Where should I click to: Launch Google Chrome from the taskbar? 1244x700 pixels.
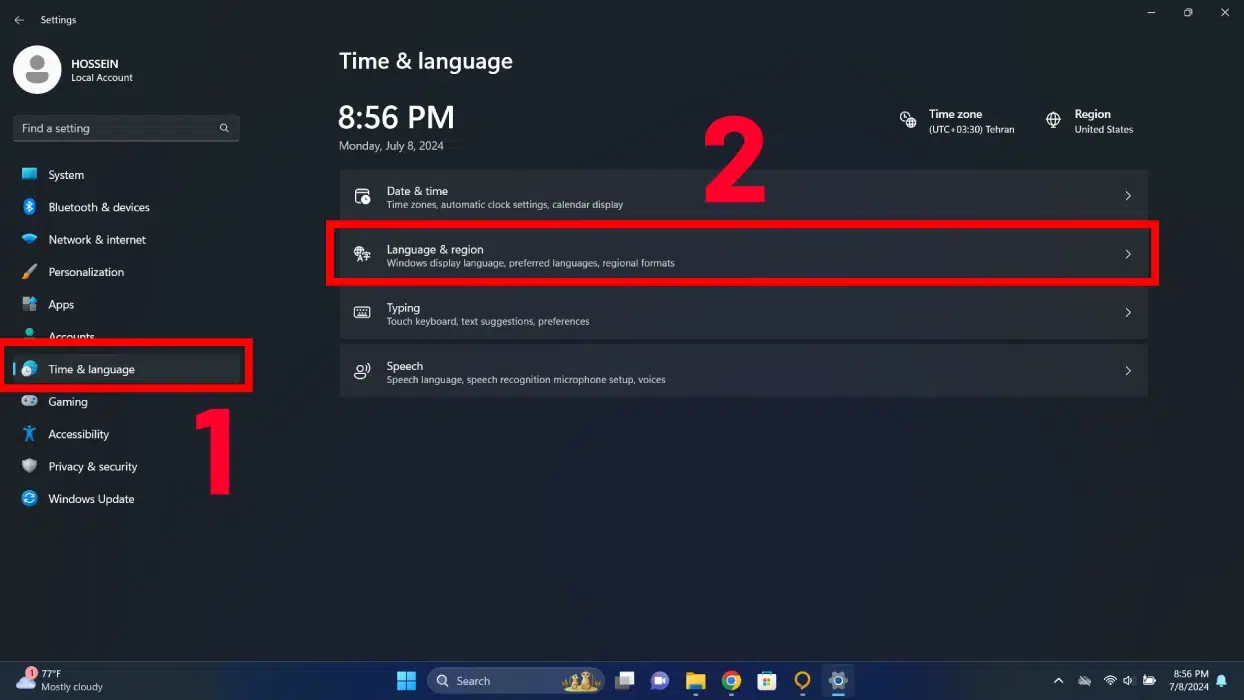coord(731,680)
